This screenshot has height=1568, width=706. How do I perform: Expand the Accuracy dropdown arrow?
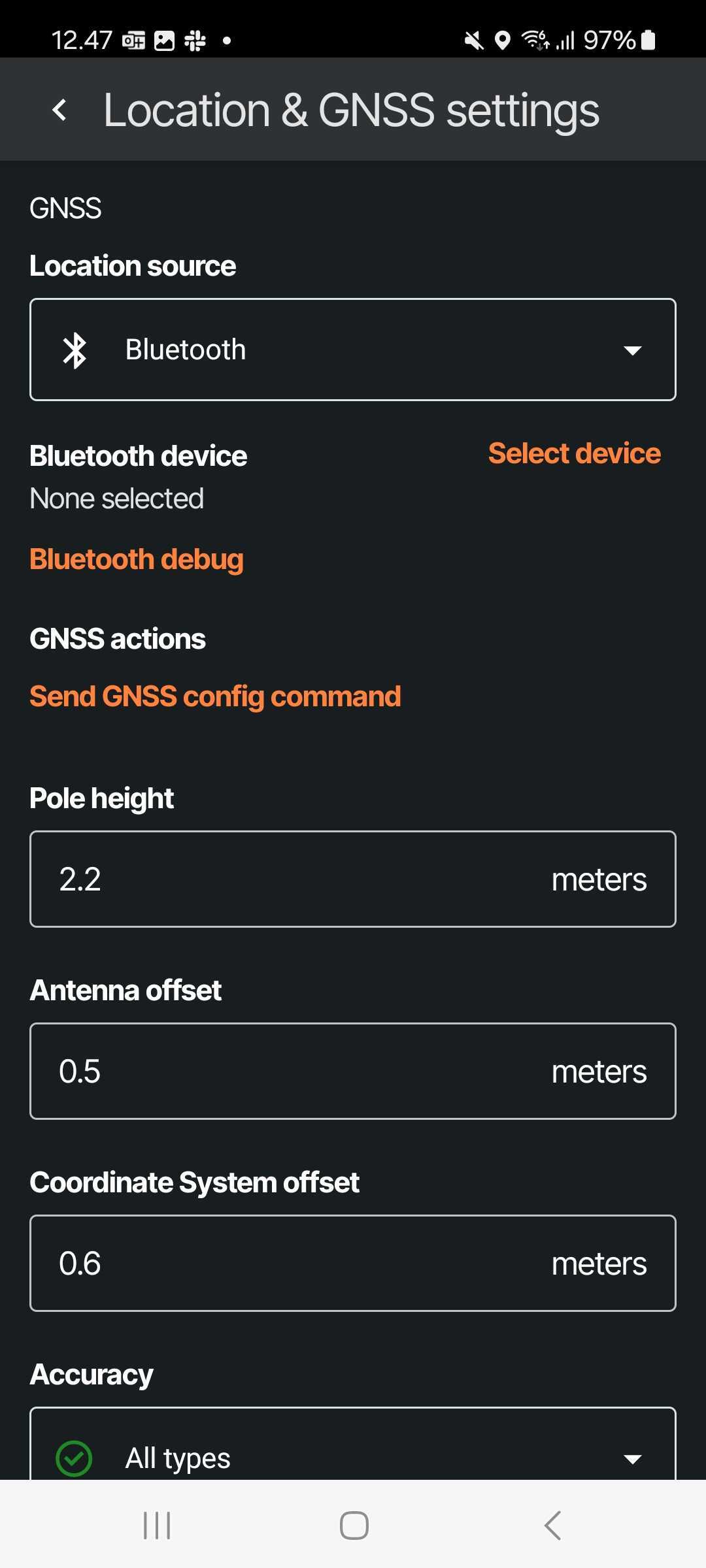coord(632,1458)
